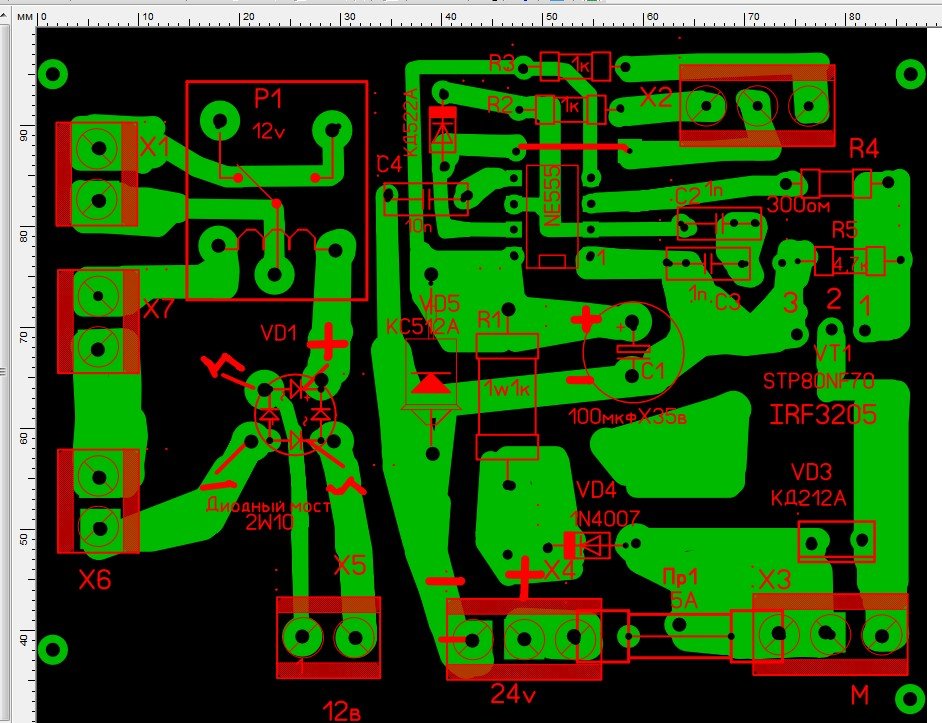This screenshot has height=723, width=942.
Task: Select the IRF3205 transistor label
Action: point(823,415)
